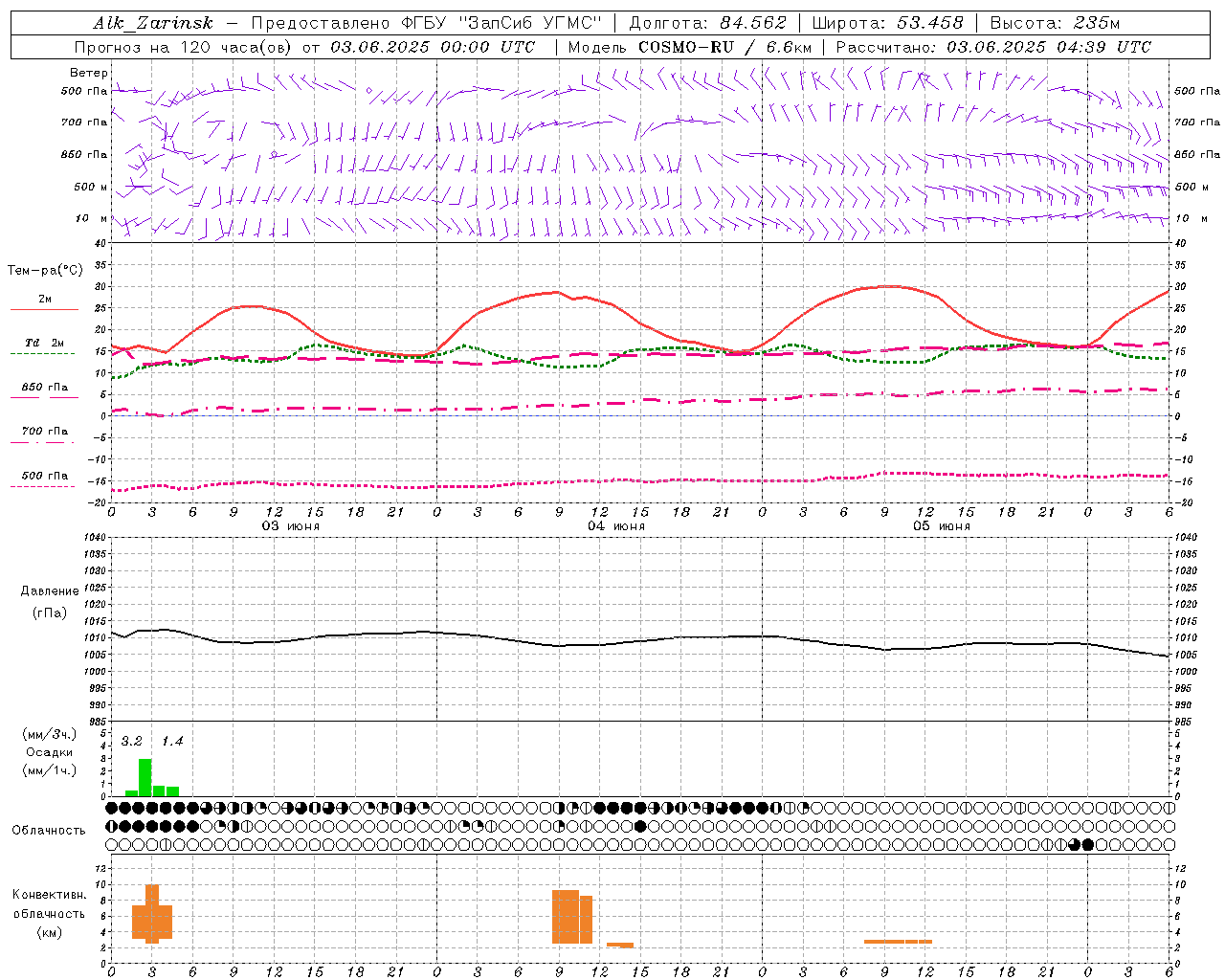Click the thin orange convective bar on 05 июня
Image resolution: width=1225 pixels, height=980 pixels.
coord(898,942)
